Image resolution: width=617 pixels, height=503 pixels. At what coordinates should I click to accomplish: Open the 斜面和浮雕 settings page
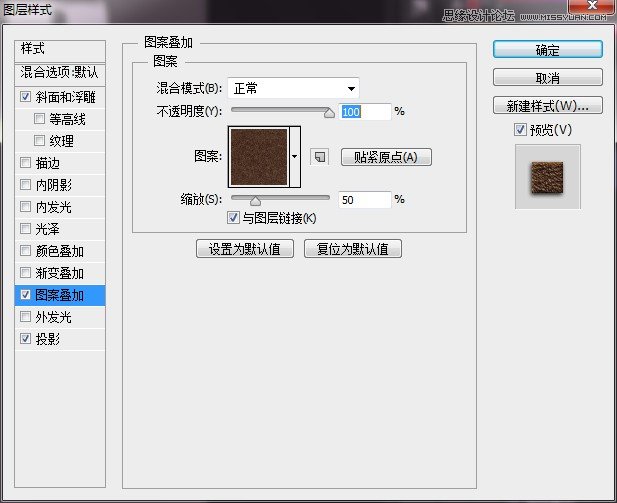[x=65, y=97]
